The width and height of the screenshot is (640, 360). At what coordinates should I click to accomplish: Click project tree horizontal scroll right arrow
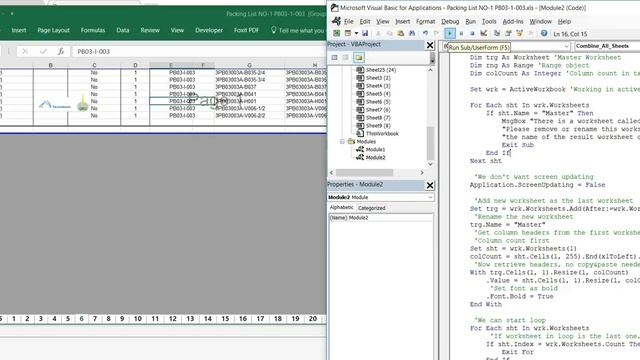(x=422, y=173)
